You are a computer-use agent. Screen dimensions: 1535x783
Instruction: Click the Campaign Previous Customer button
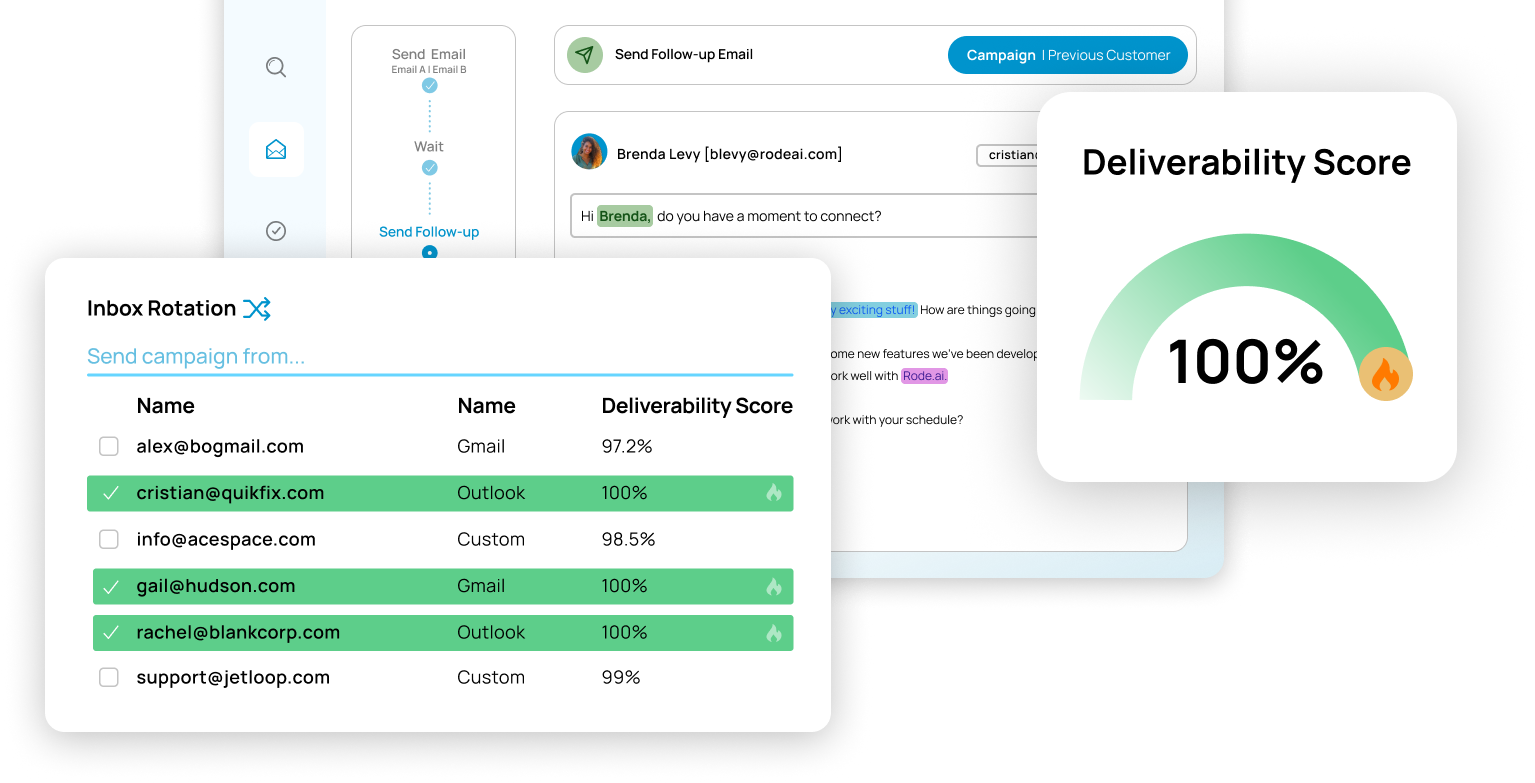1067,56
